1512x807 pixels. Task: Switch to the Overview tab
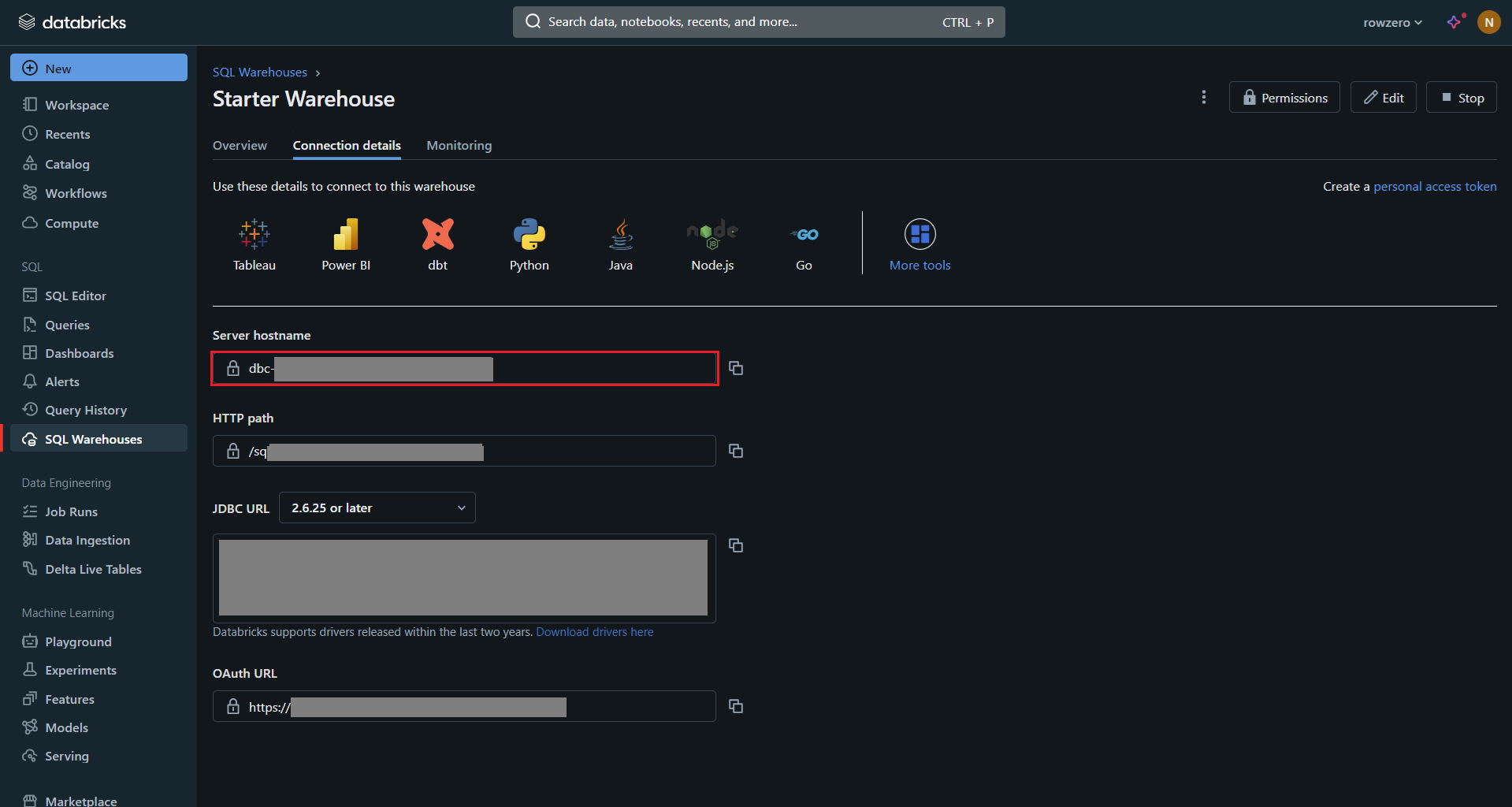pyautogui.click(x=239, y=145)
